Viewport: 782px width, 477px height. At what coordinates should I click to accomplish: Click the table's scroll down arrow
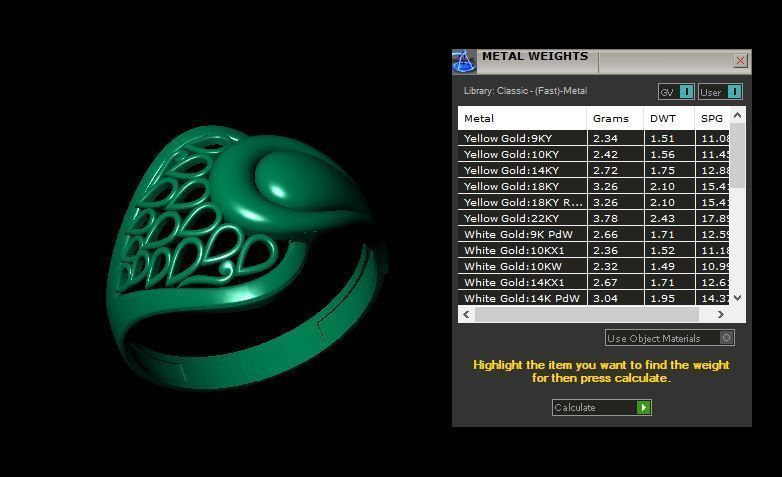[738, 298]
